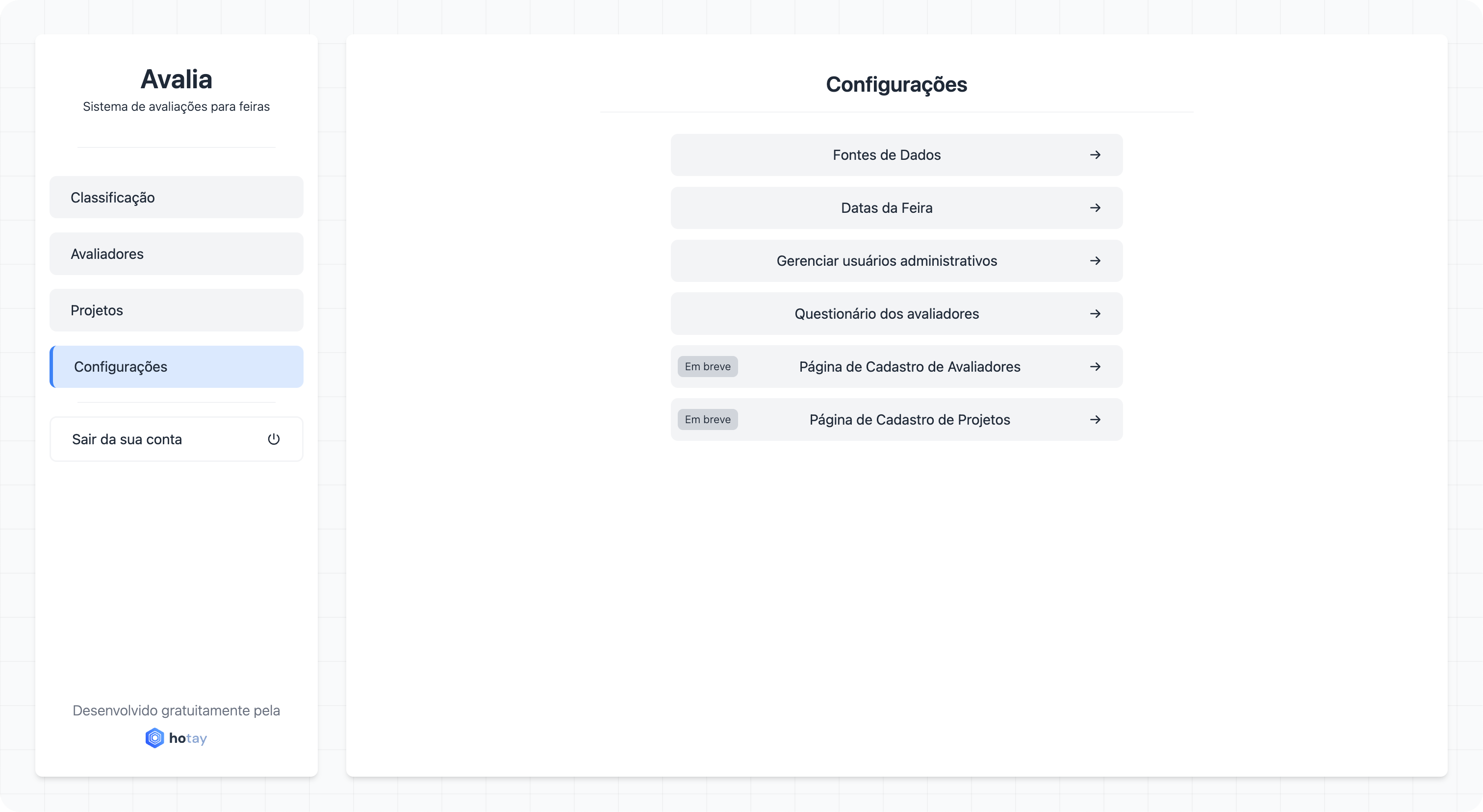Click the arrow icon on Fontes de Dados
Viewport: 1483px width, 812px height.
pyautogui.click(x=1095, y=155)
